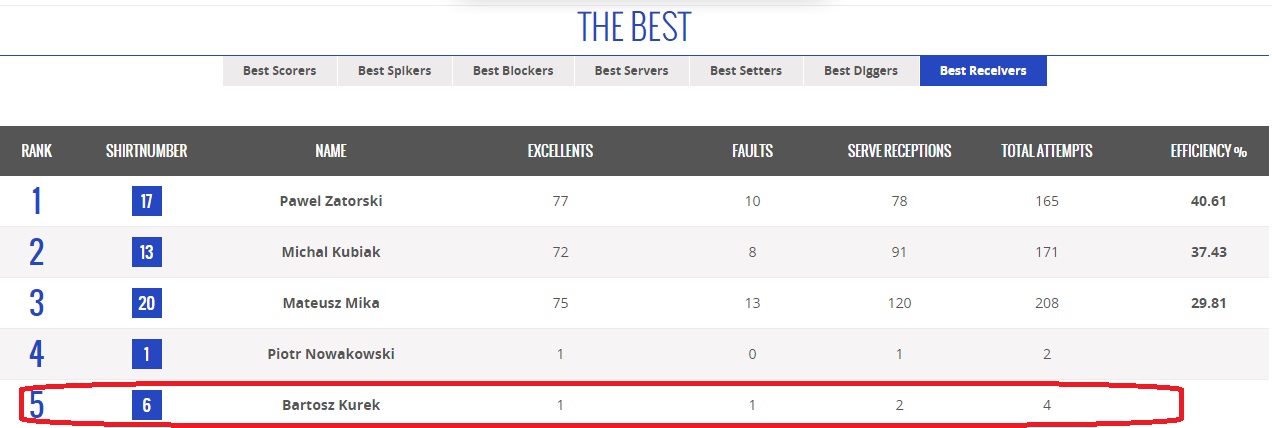Select Mateusz Mika name

click(330, 303)
